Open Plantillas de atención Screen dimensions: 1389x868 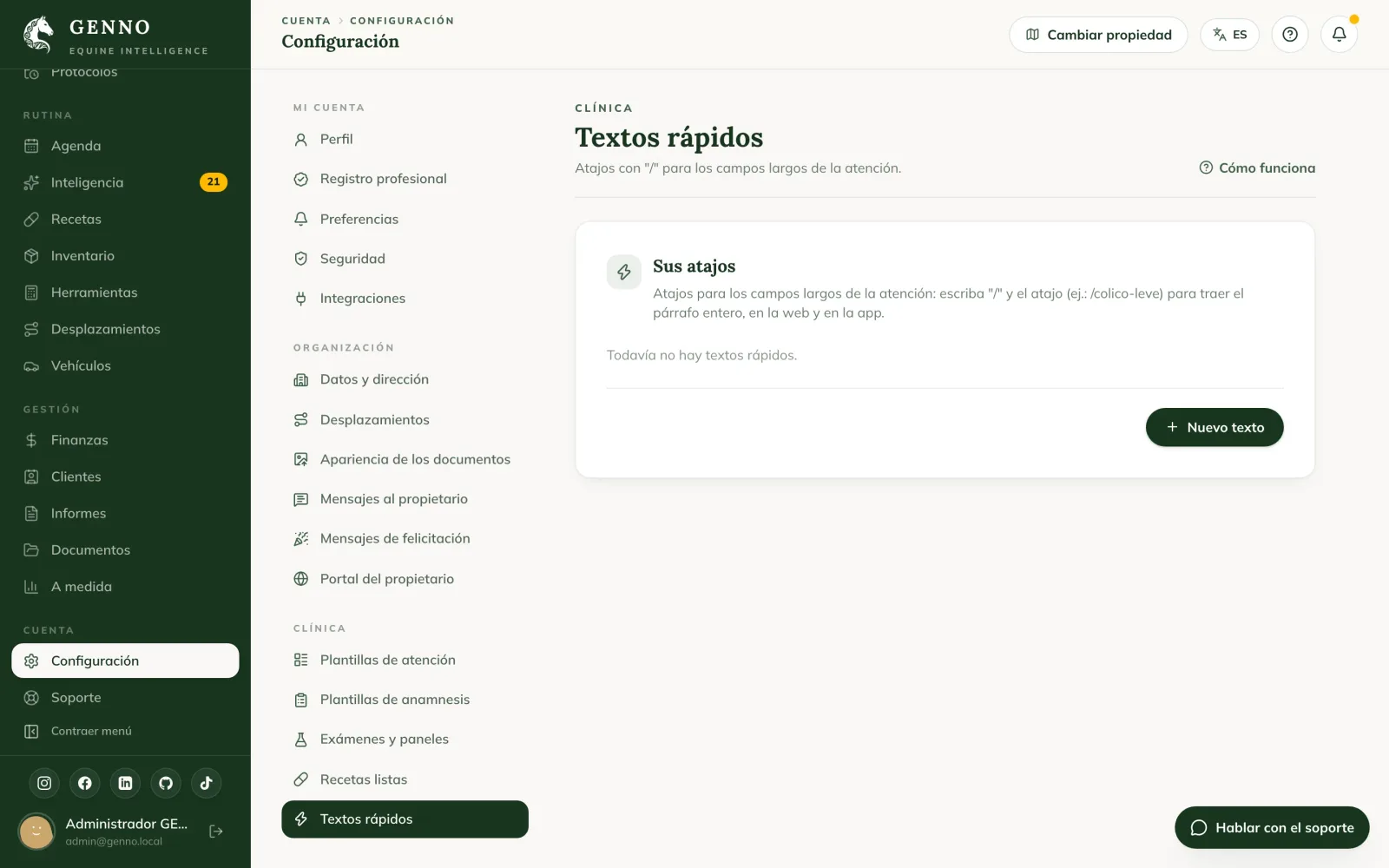[405, 660]
